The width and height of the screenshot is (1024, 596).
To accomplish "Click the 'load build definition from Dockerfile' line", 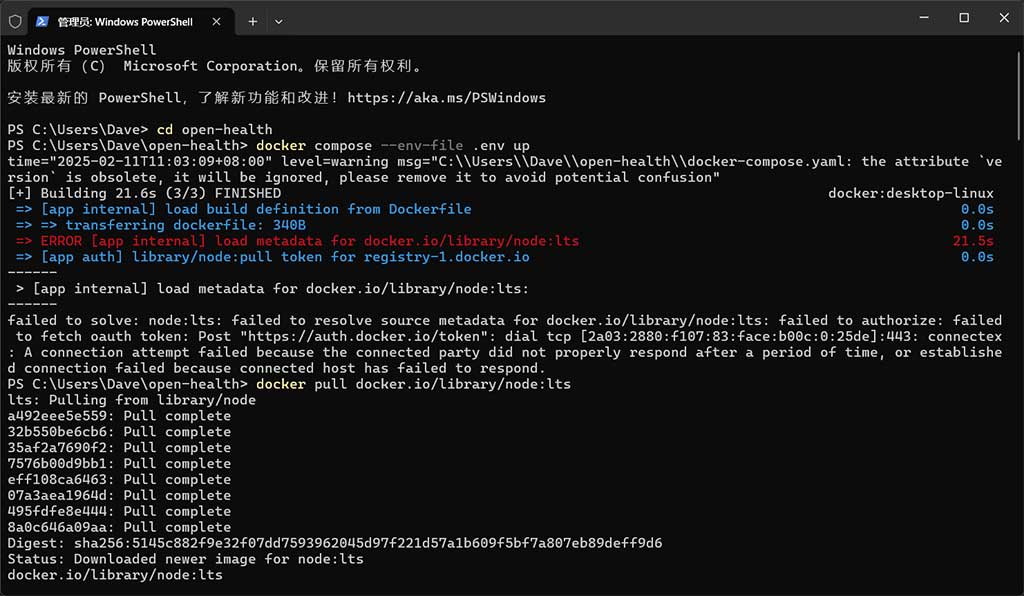I will point(244,209).
